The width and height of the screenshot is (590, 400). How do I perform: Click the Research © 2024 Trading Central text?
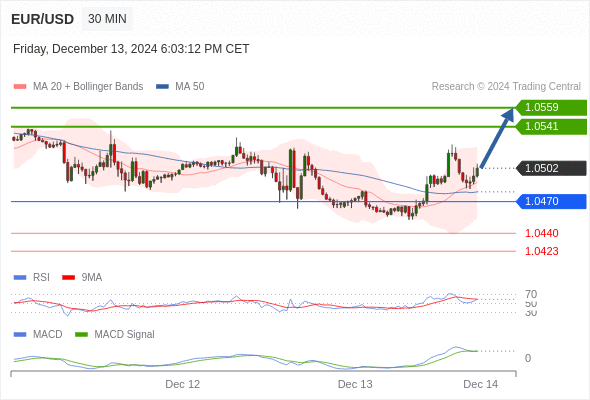coord(506,87)
